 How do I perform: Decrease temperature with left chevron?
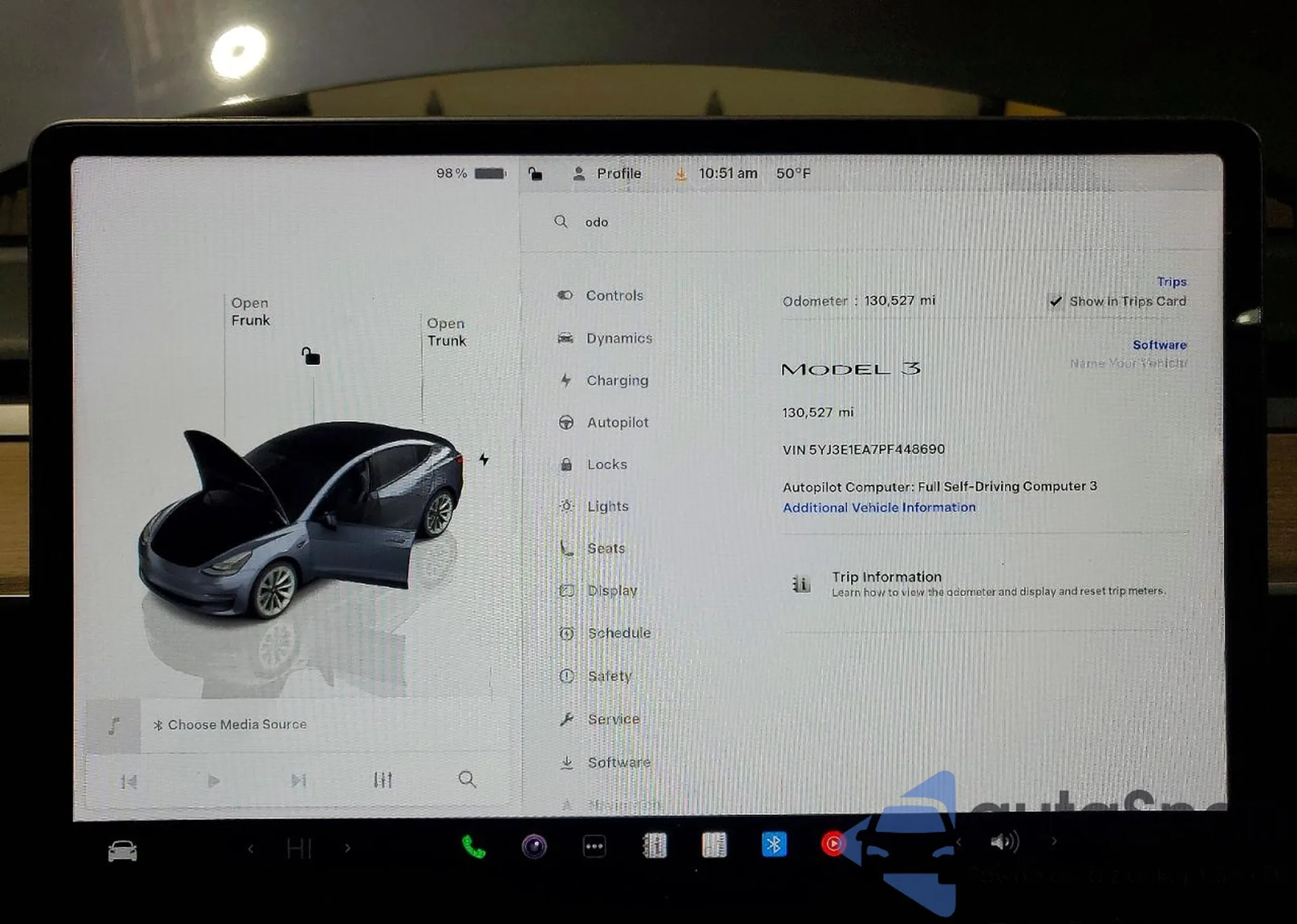tap(251, 848)
